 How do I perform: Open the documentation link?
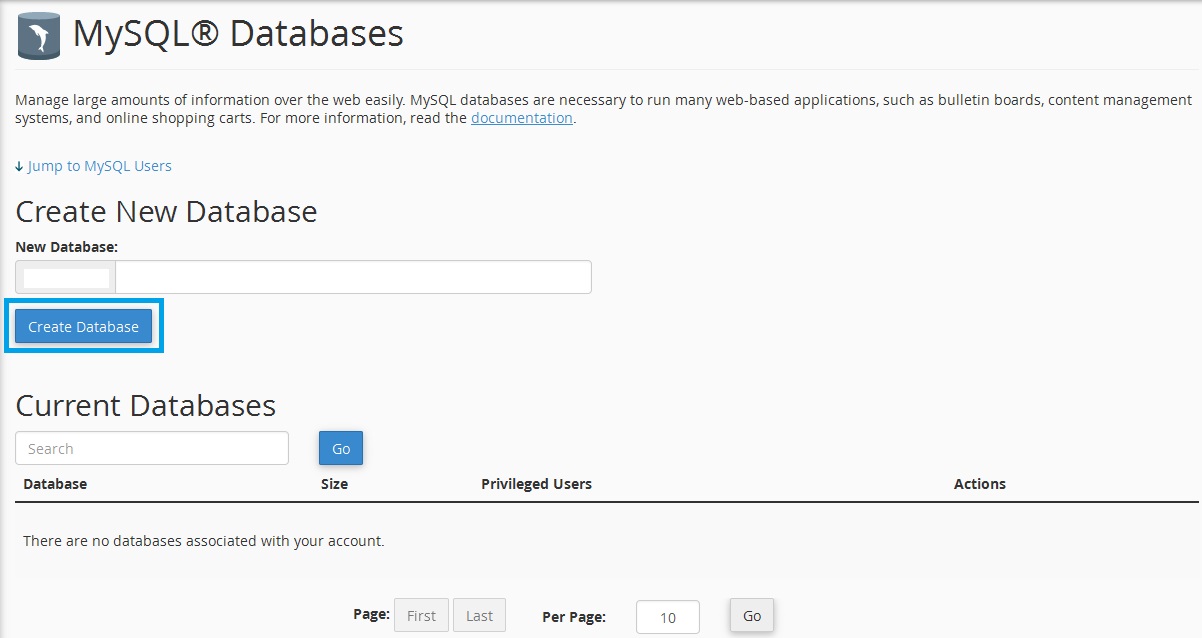point(522,118)
